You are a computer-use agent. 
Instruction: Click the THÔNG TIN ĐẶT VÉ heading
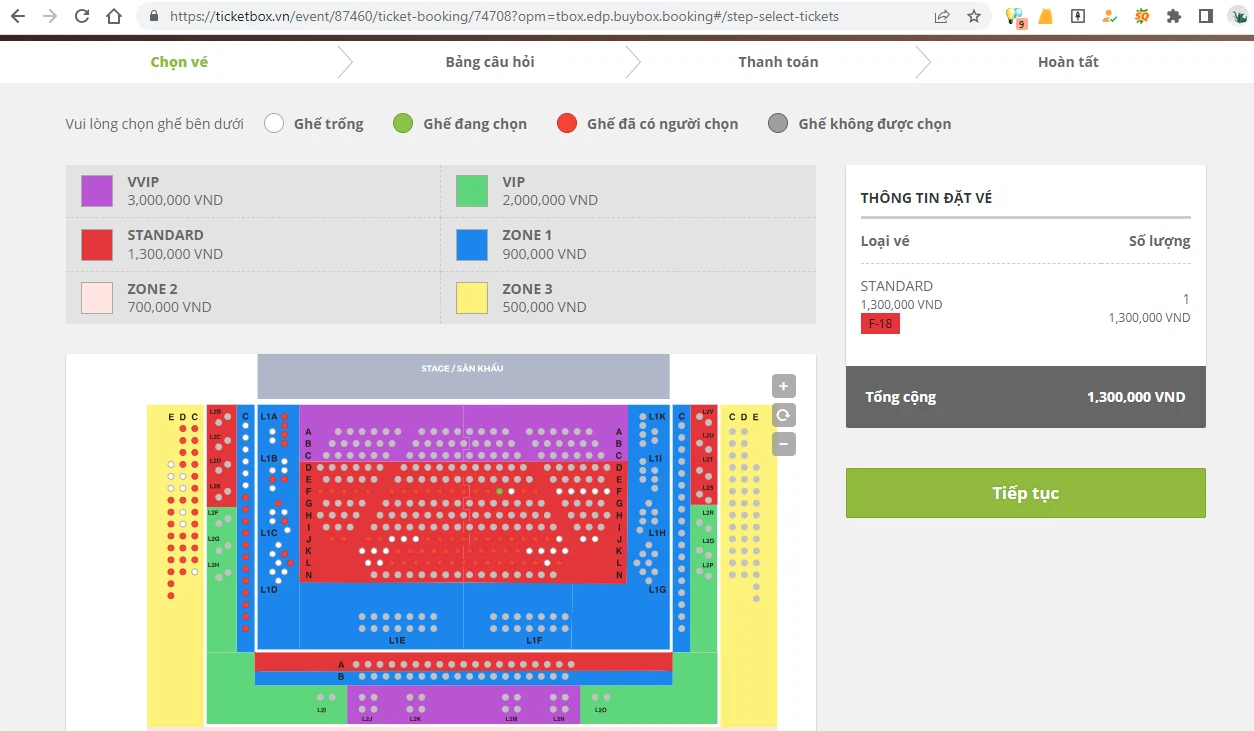926,198
